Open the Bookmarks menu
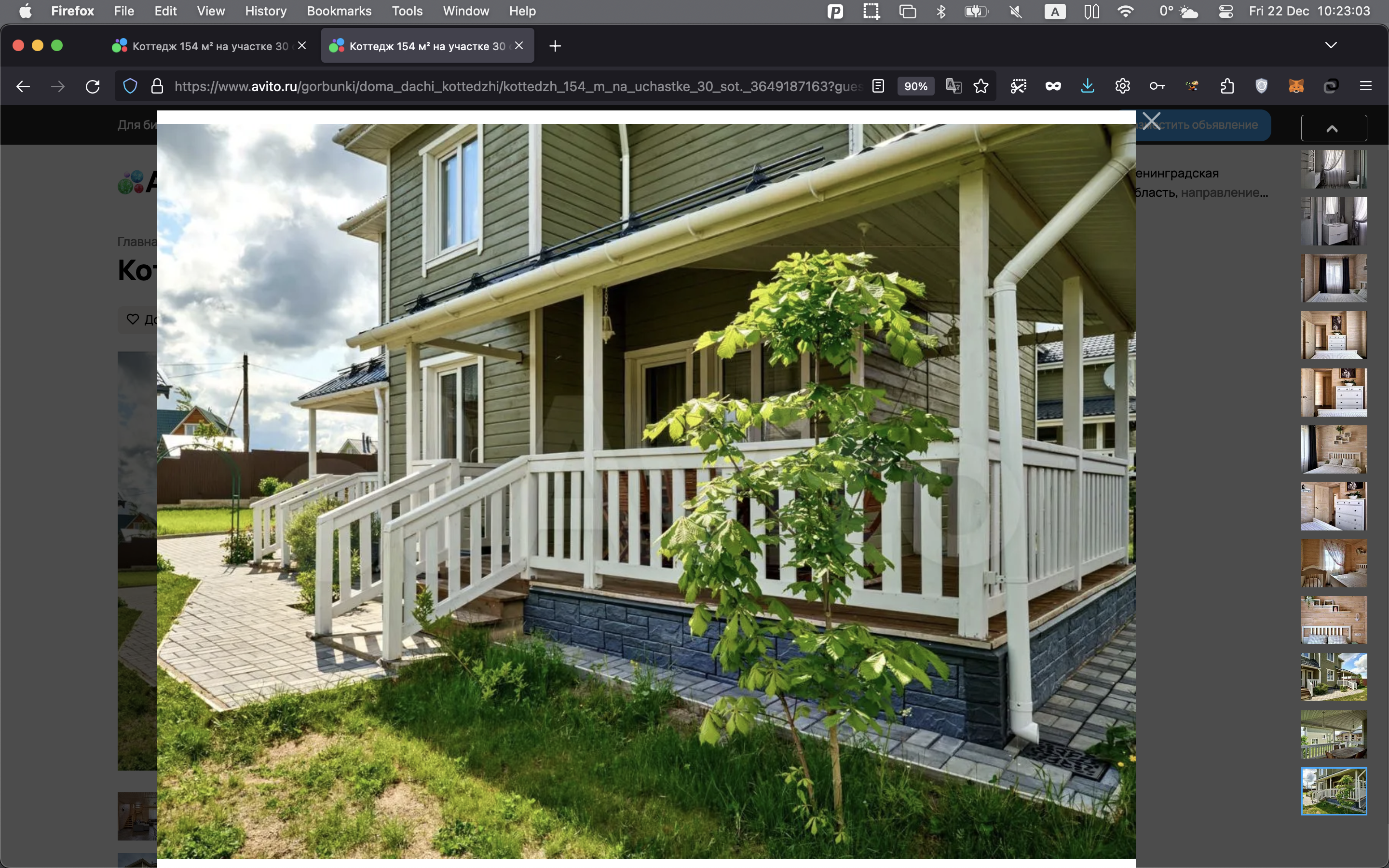 coord(339,11)
